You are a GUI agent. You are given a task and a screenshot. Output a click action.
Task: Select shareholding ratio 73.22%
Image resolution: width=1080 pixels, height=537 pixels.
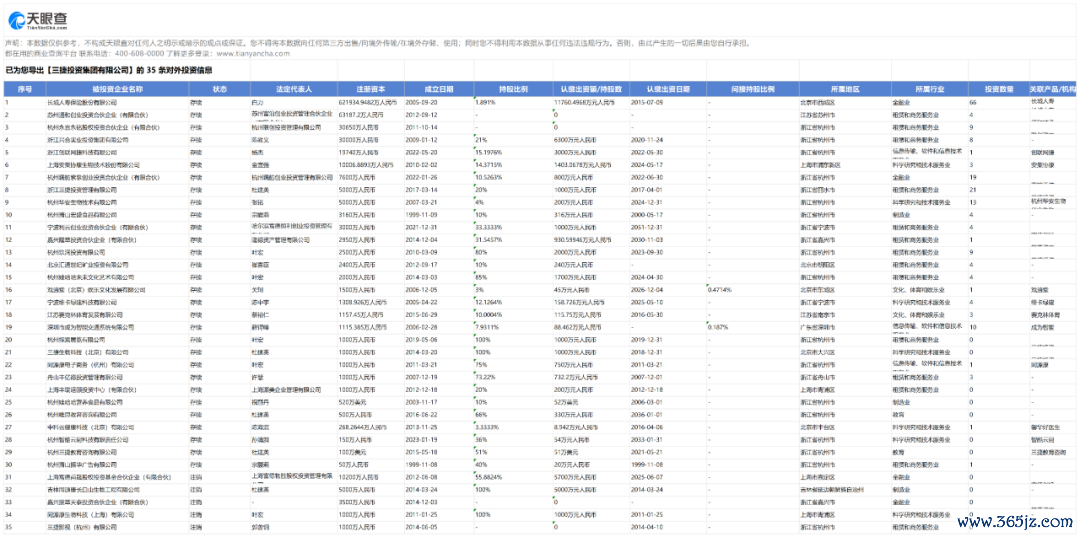(x=485, y=377)
